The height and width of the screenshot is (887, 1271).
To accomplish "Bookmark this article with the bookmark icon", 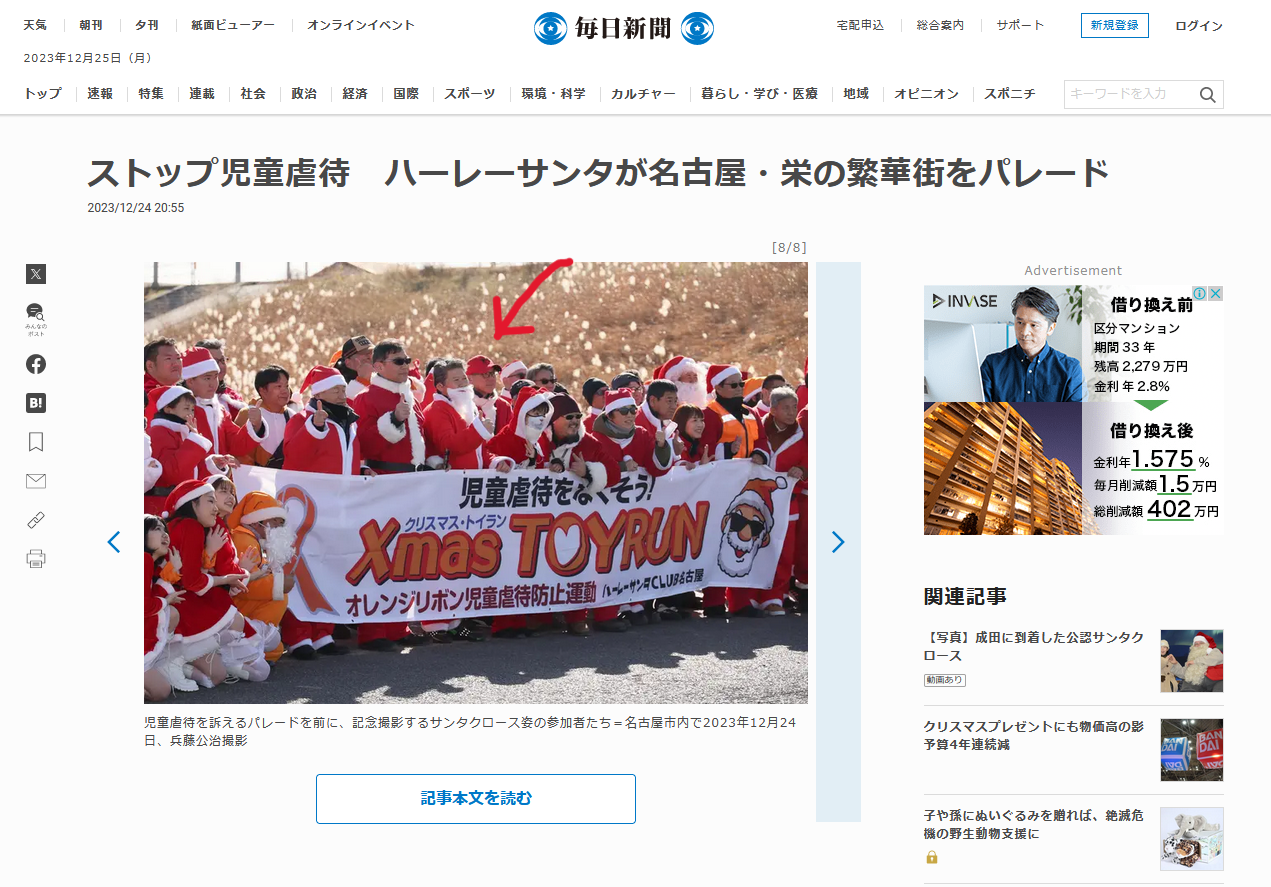I will coord(36,442).
